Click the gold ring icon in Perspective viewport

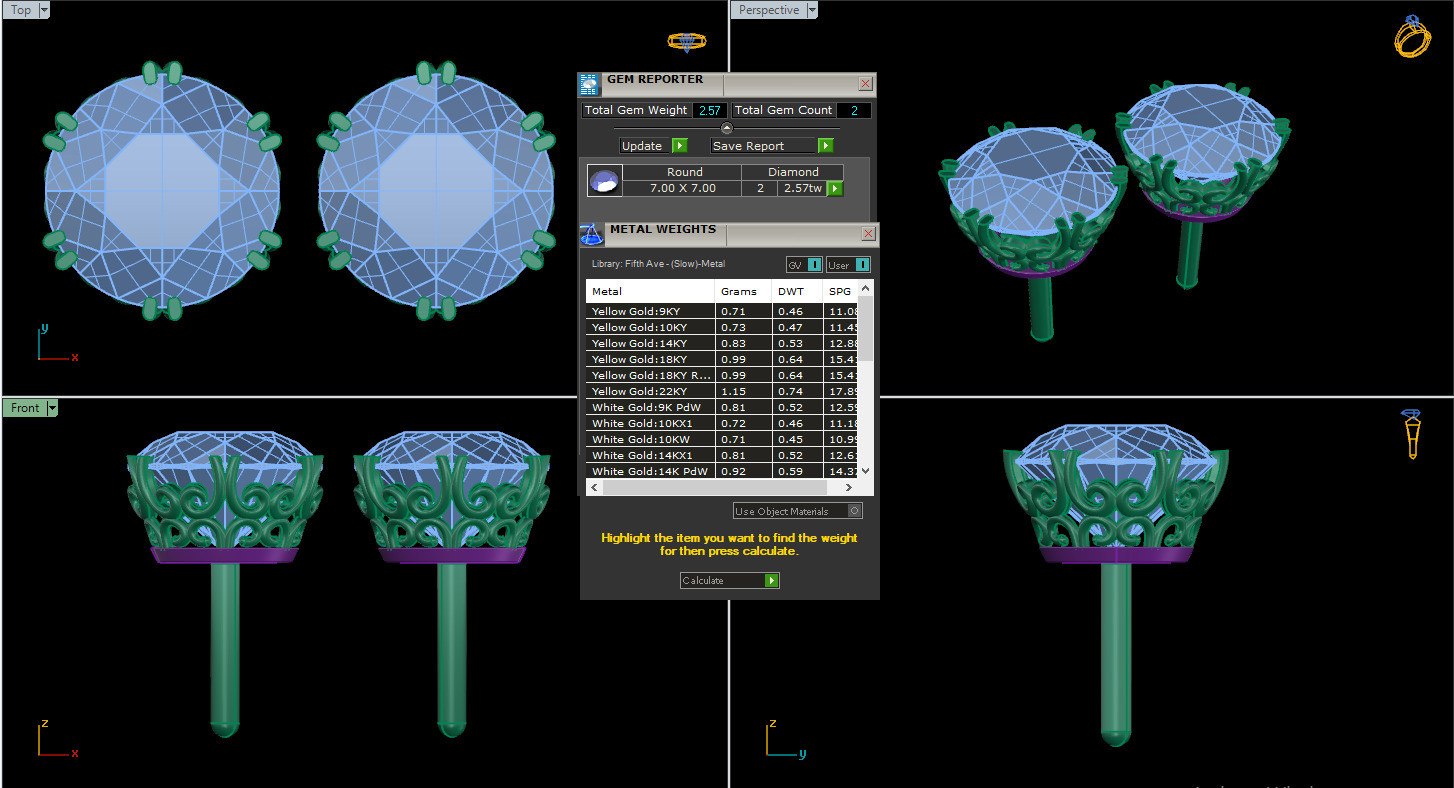pyautogui.click(x=1411, y=36)
